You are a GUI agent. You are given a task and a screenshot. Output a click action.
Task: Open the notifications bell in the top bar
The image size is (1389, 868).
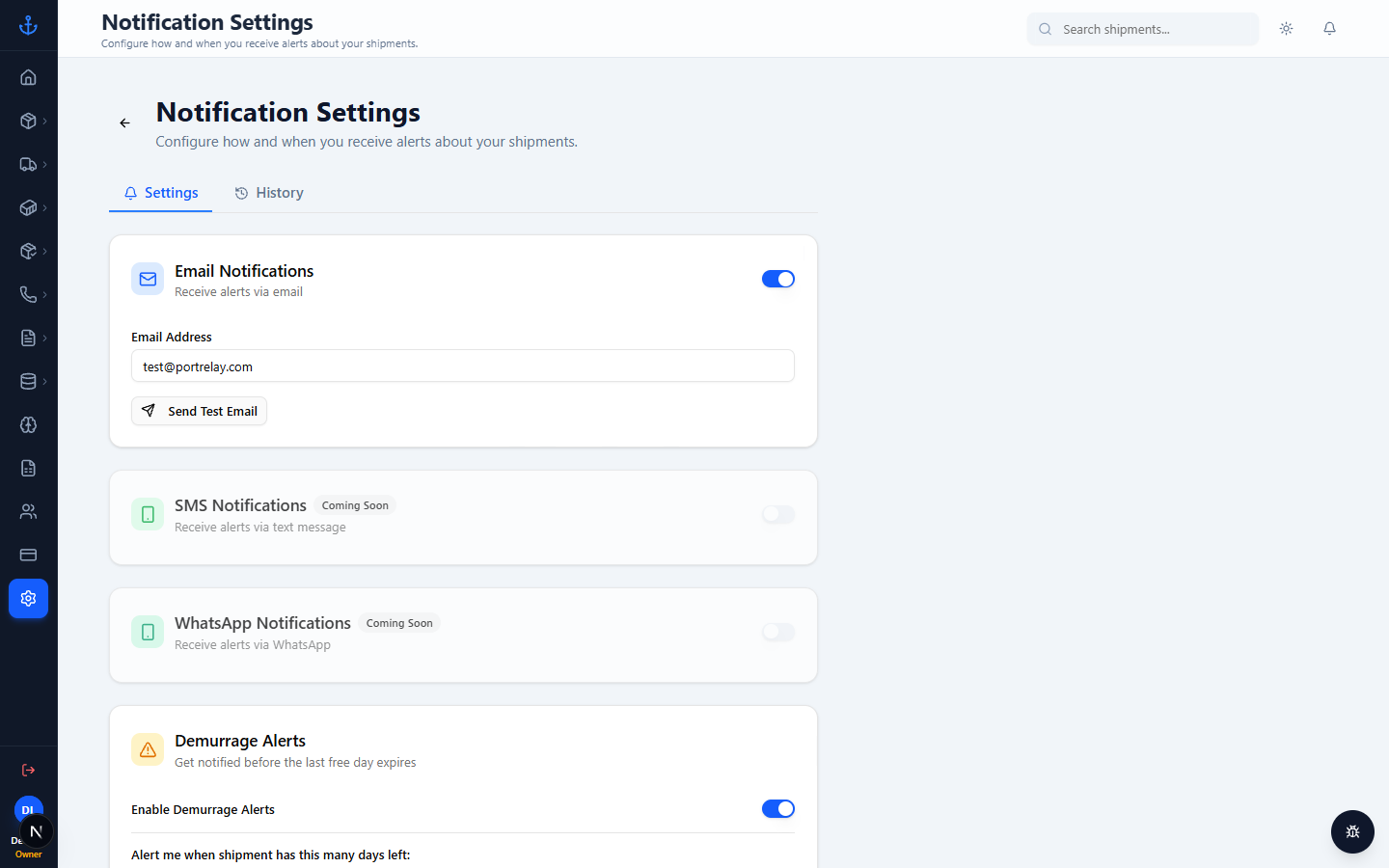pos(1329,29)
